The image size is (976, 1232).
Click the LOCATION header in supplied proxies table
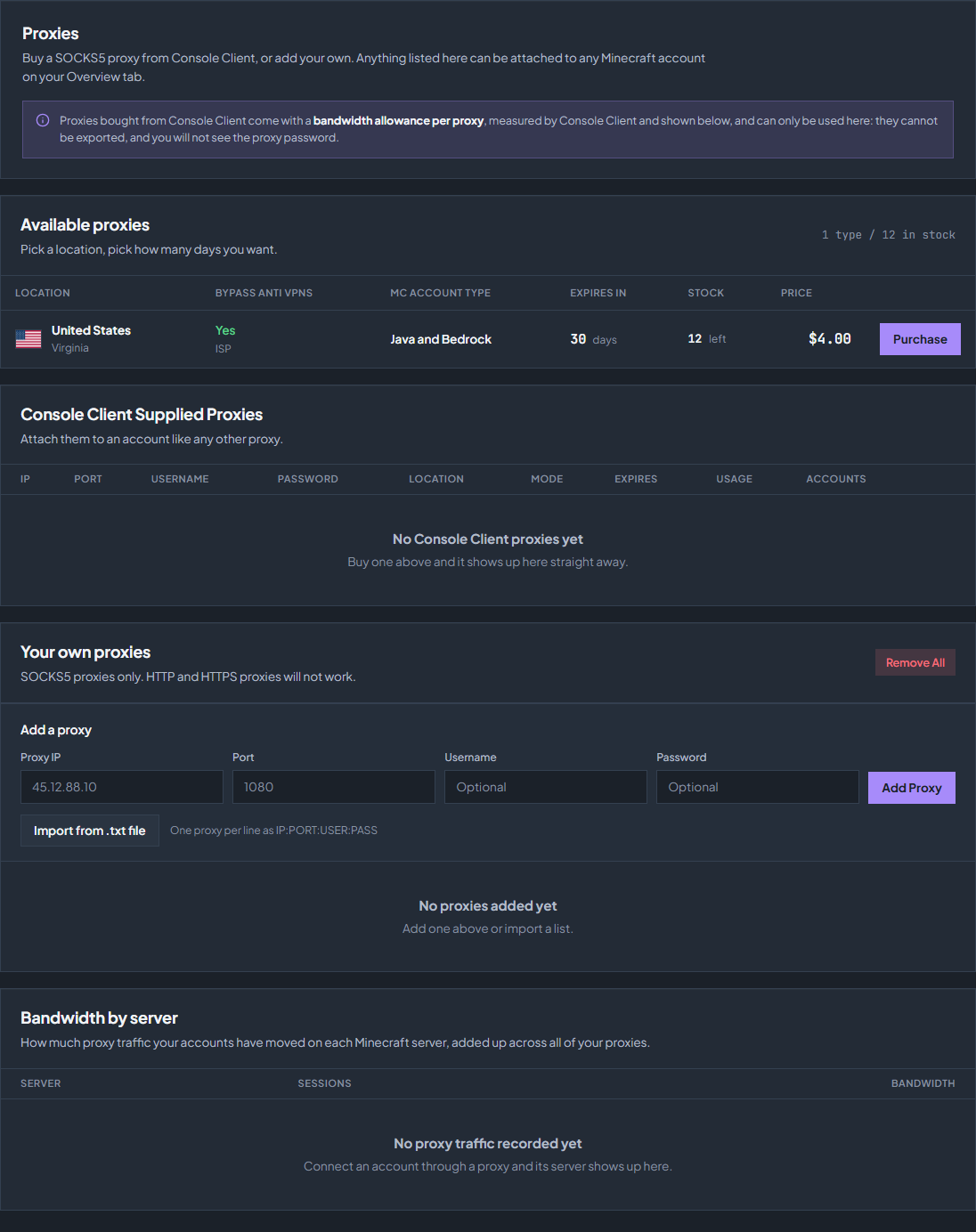[436, 479]
